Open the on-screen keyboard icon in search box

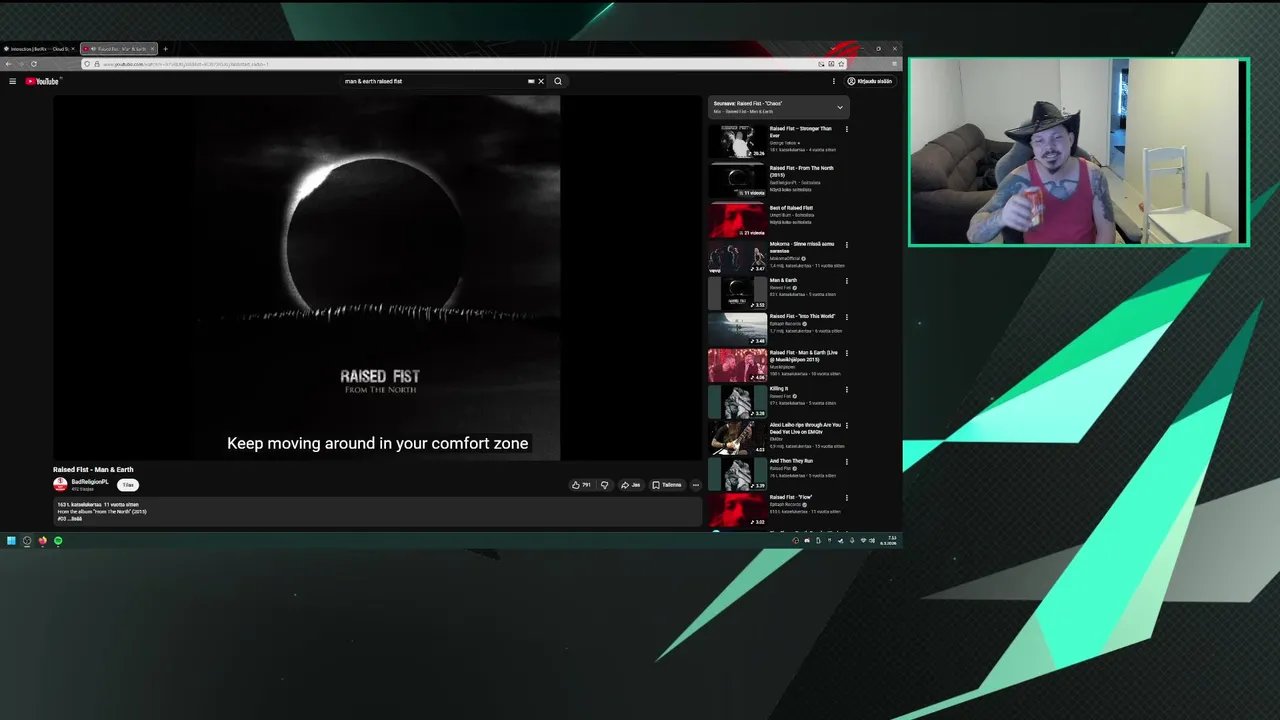pos(531,81)
